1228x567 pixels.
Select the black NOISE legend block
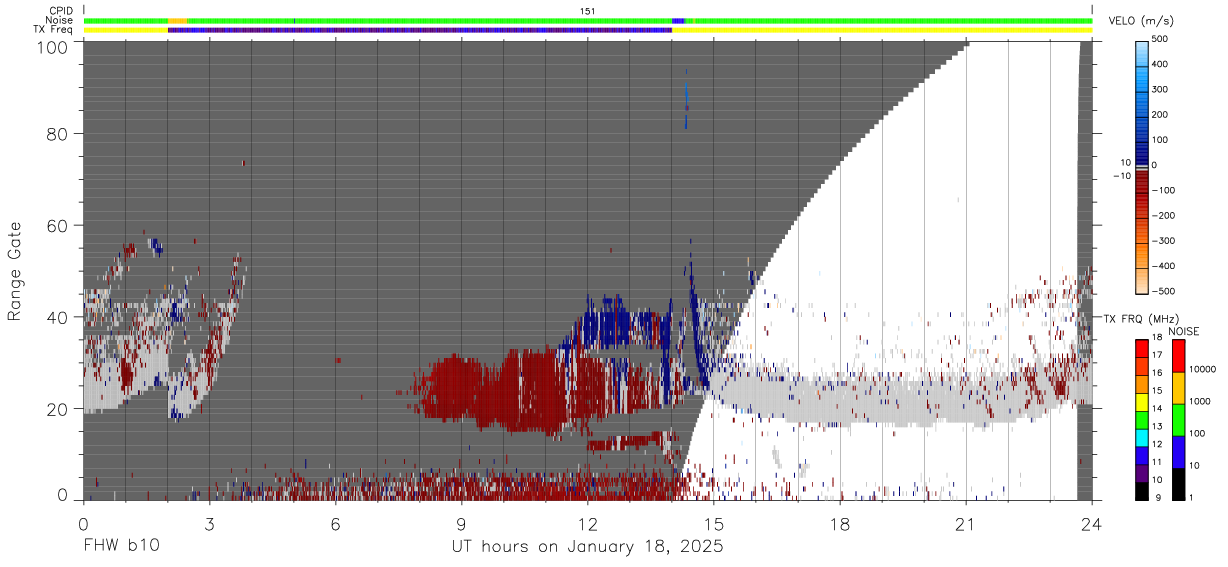tap(1178, 484)
